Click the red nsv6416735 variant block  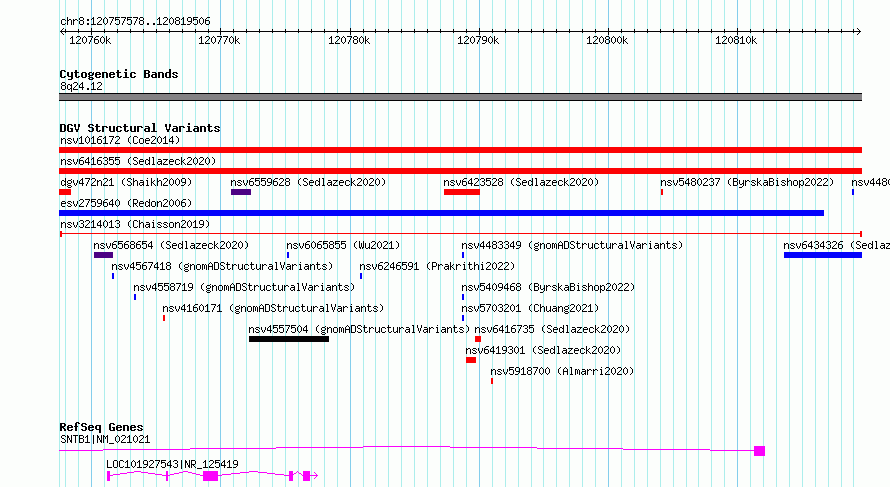[x=478, y=339]
